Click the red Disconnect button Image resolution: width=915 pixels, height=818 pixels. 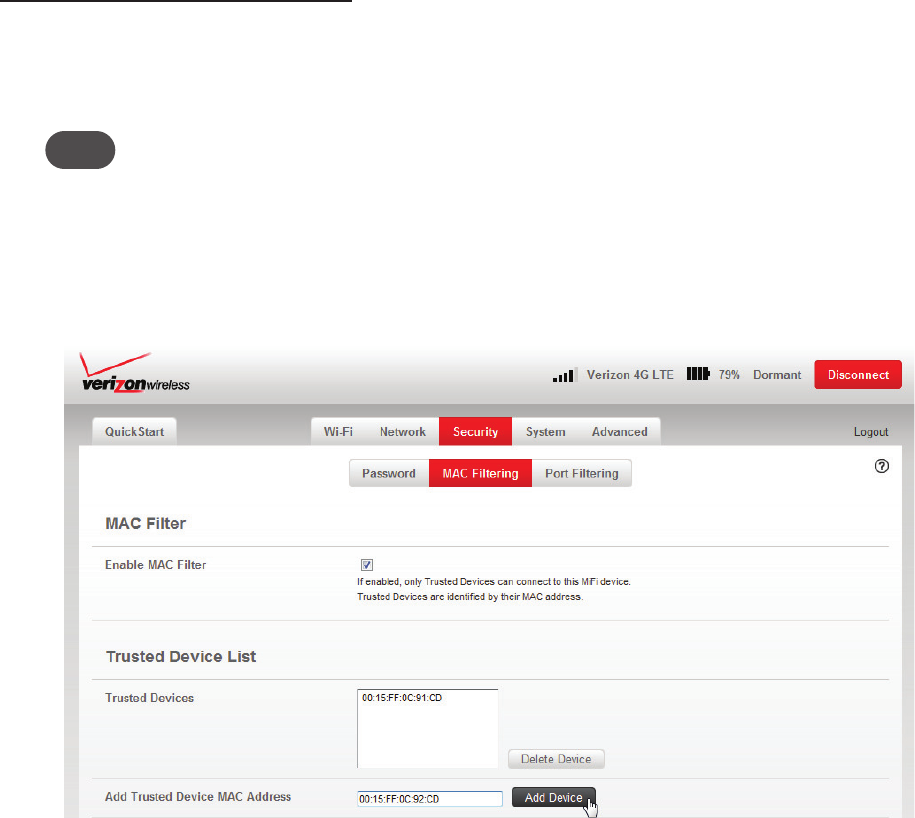tap(858, 375)
